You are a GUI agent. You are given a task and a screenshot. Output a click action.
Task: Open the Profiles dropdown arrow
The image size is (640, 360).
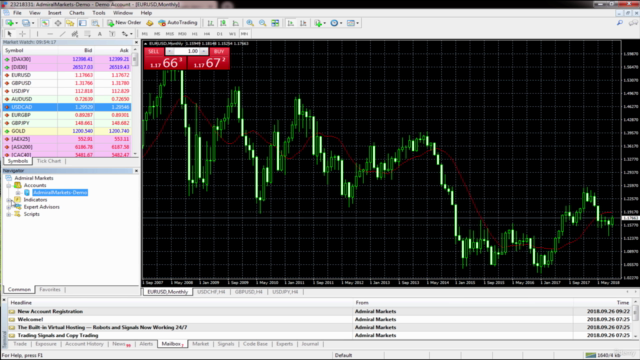coord(33,23)
